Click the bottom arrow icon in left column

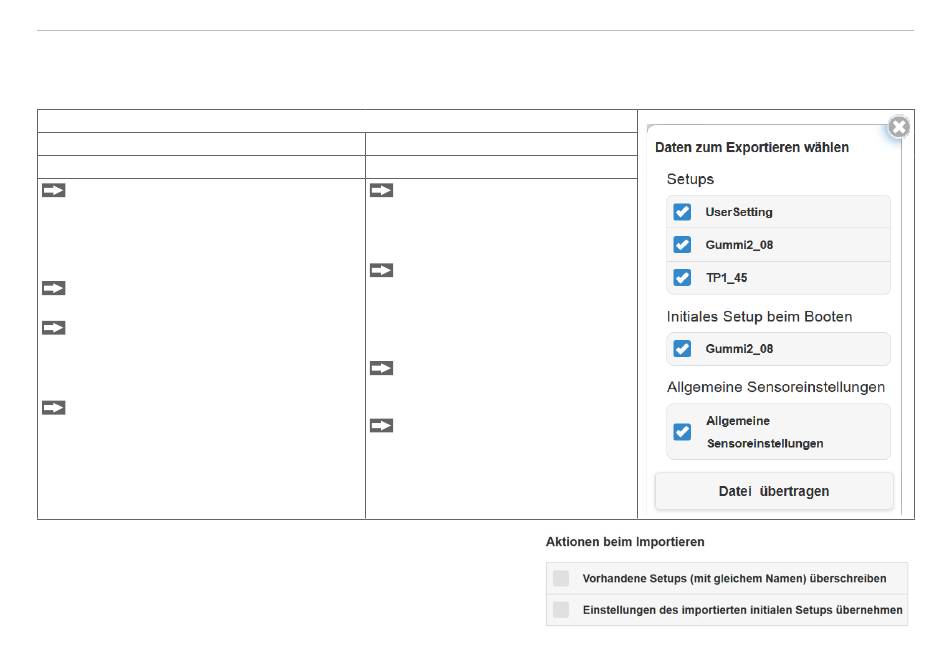point(53,408)
